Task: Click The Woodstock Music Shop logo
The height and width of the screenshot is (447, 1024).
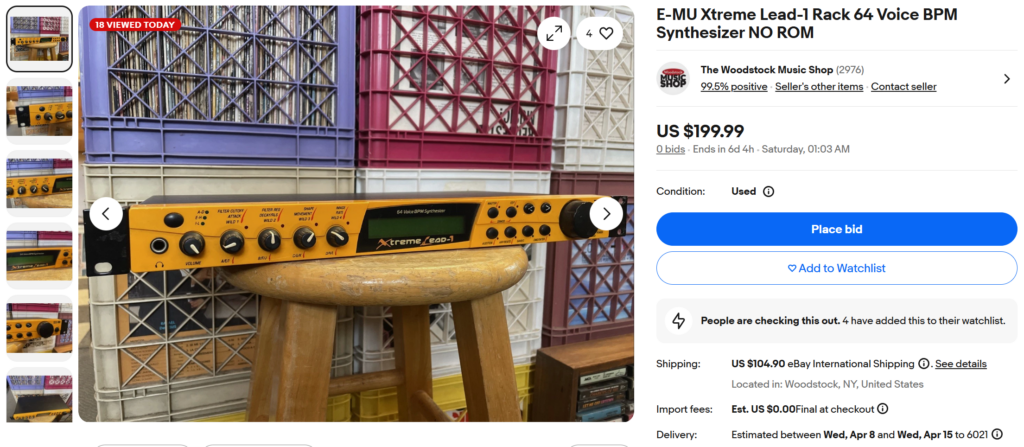Action: point(673,78)
